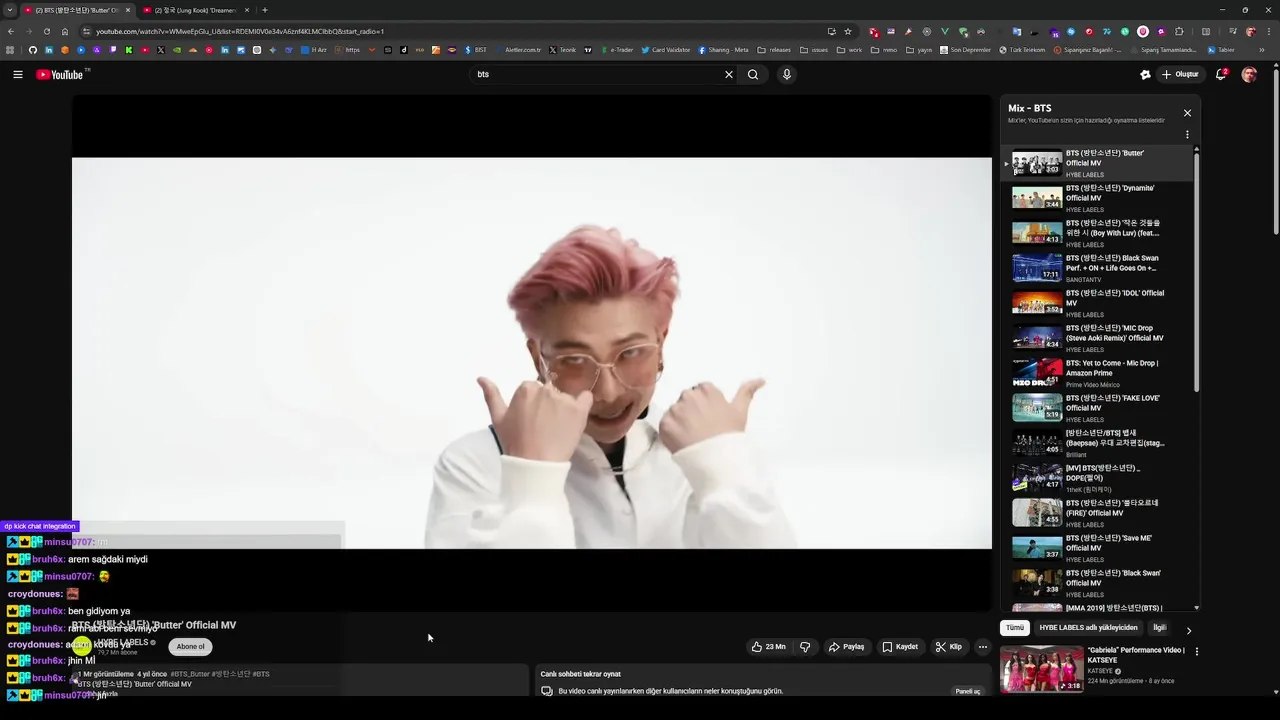The height and width of the screenshot is (720, 1280).
Task: Open YouTube notifications bell
Action: click(1221, 74)
